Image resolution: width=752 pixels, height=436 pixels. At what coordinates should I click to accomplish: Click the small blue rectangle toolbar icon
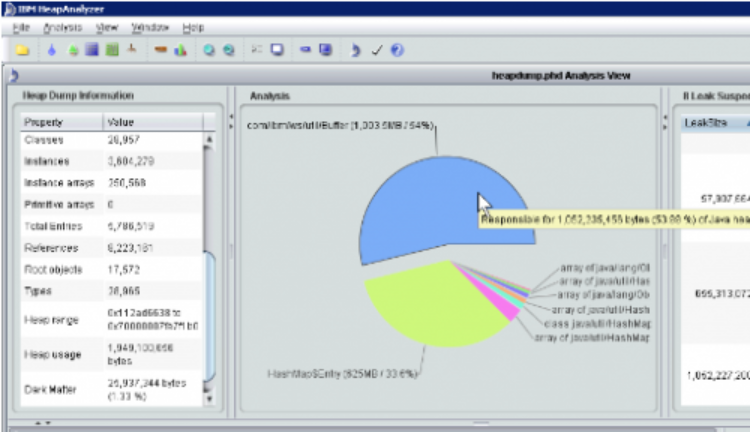(305, 49)
